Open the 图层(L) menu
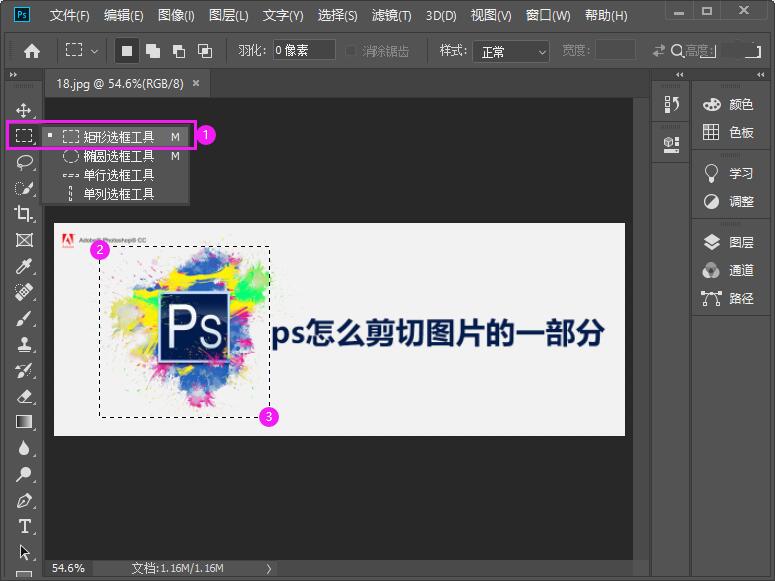Viewport: 775px width, 581px height. tap(228, 15)
